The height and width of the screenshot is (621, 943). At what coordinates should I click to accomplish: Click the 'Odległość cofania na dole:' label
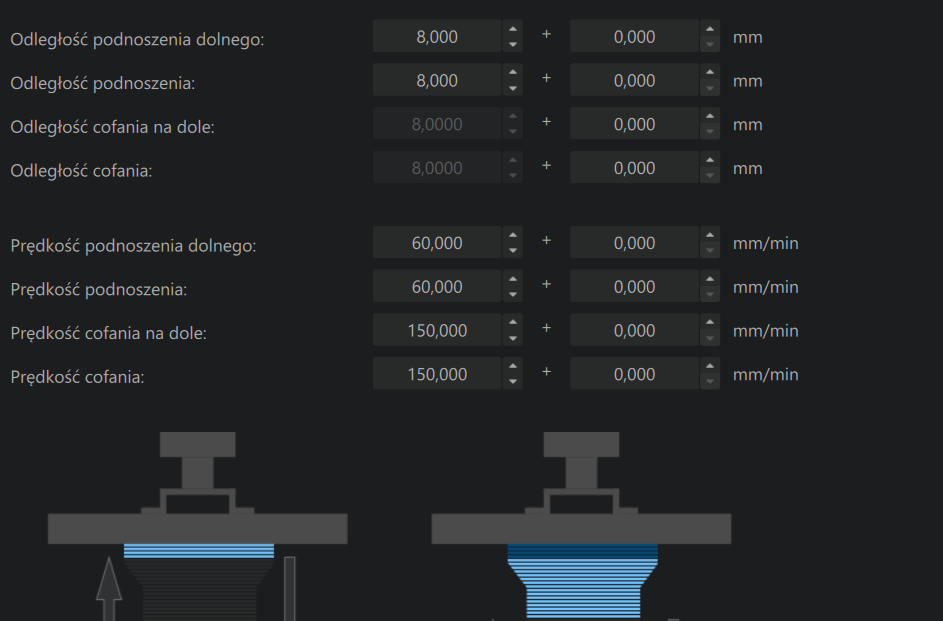[x=112, y=127]
